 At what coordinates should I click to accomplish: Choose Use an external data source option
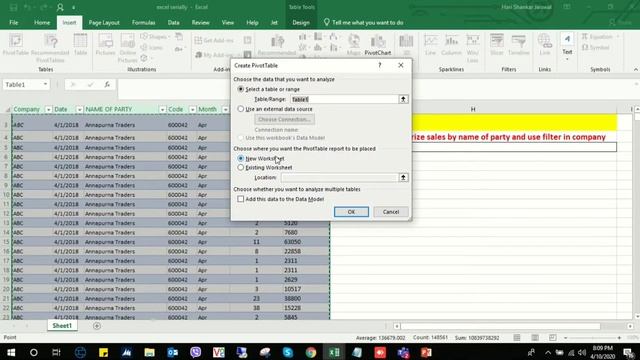click(x=241, y=109)
